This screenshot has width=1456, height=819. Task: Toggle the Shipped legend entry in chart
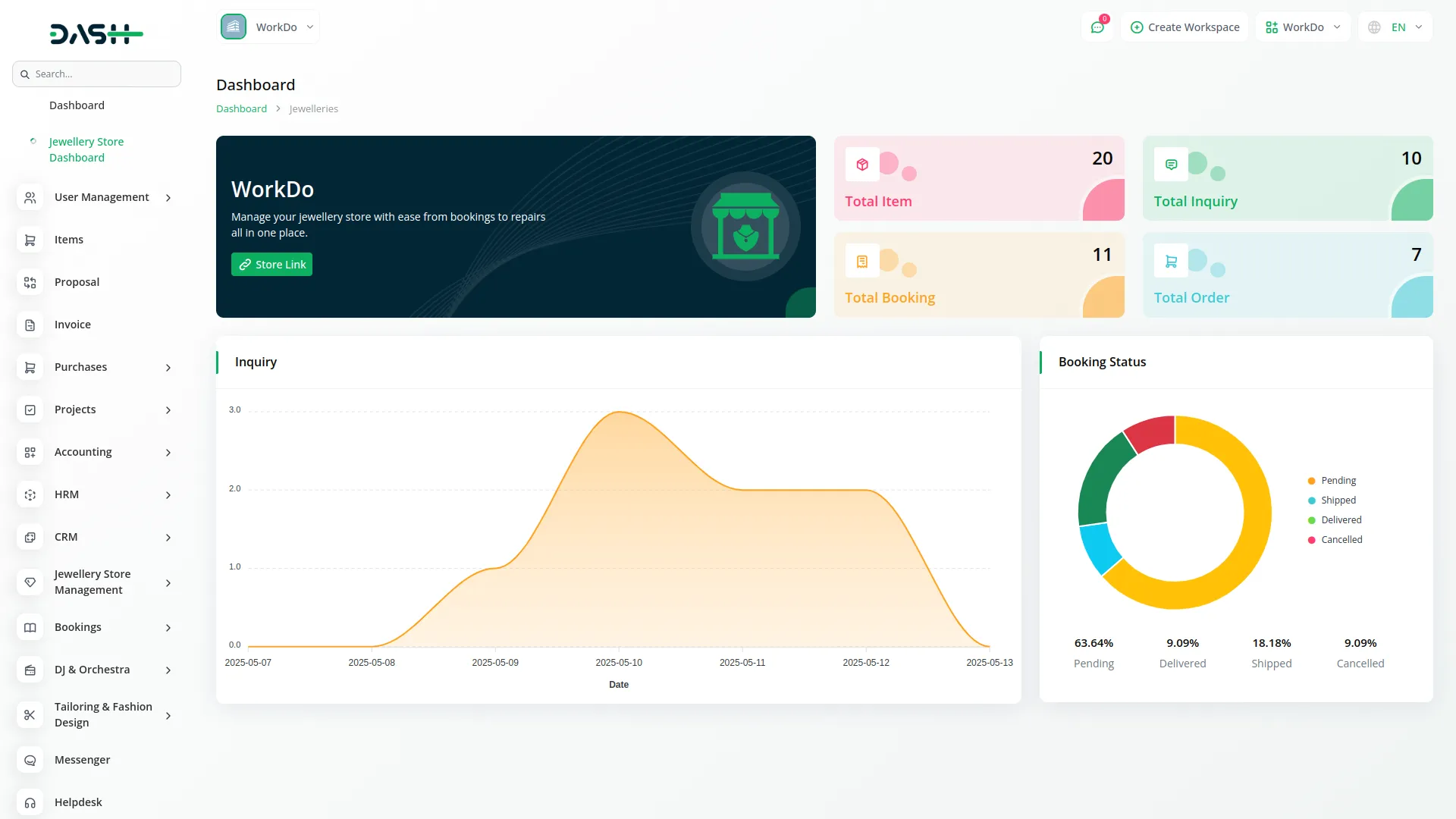1338,500
